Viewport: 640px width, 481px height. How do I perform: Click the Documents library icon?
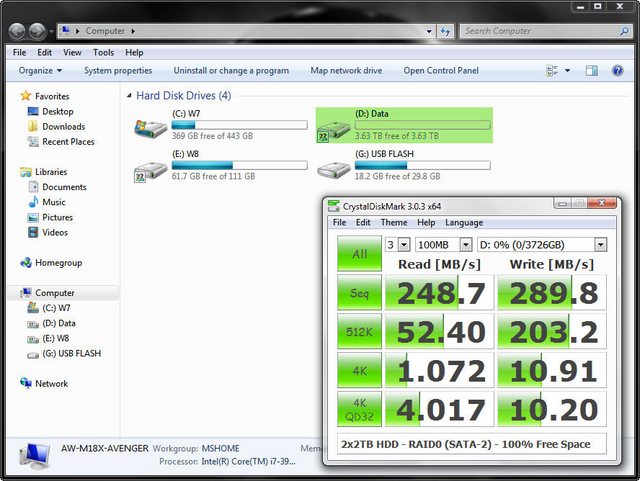(x=33, y=187)
